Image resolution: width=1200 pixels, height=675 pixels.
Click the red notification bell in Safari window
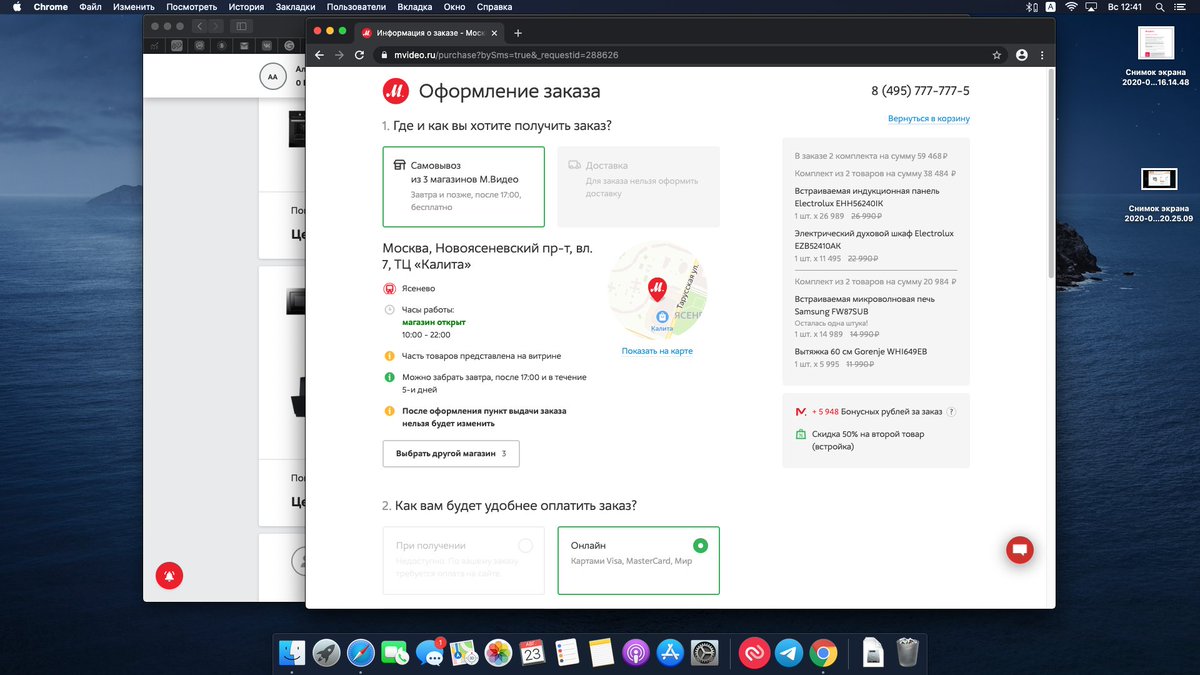point(169,576)
